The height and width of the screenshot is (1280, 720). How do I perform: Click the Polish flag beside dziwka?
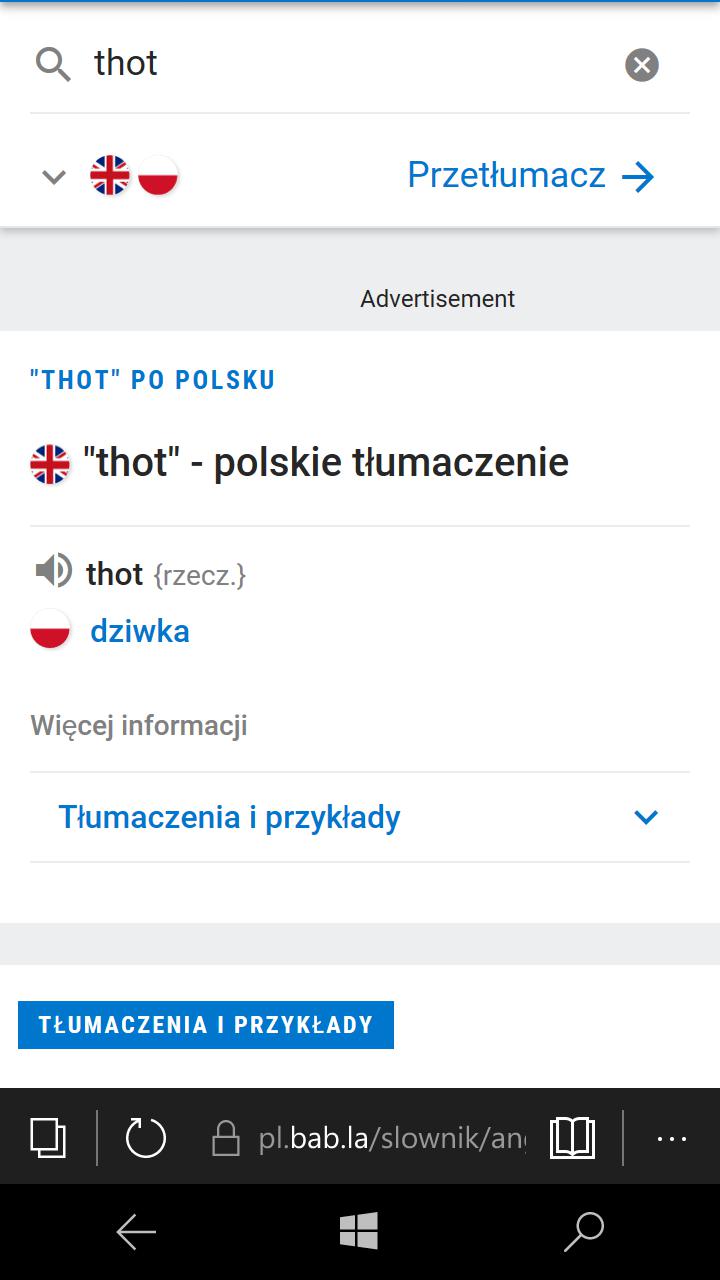[x=50, y=629]
